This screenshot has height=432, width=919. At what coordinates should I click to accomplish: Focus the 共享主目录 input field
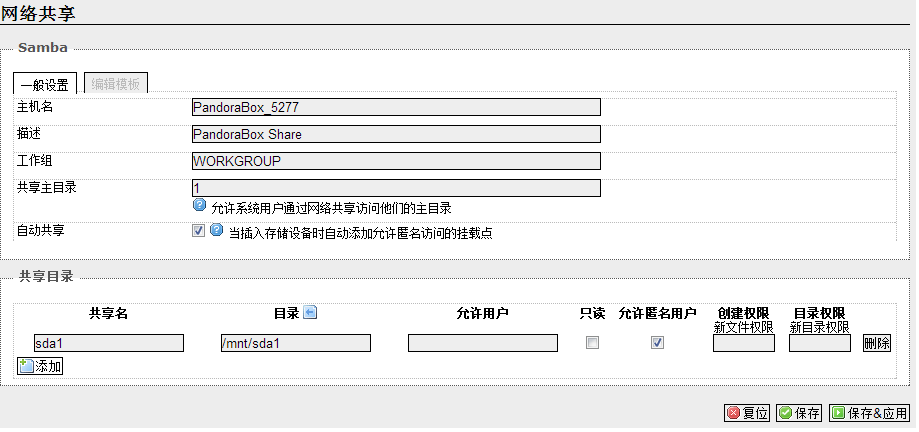[396, 188]
